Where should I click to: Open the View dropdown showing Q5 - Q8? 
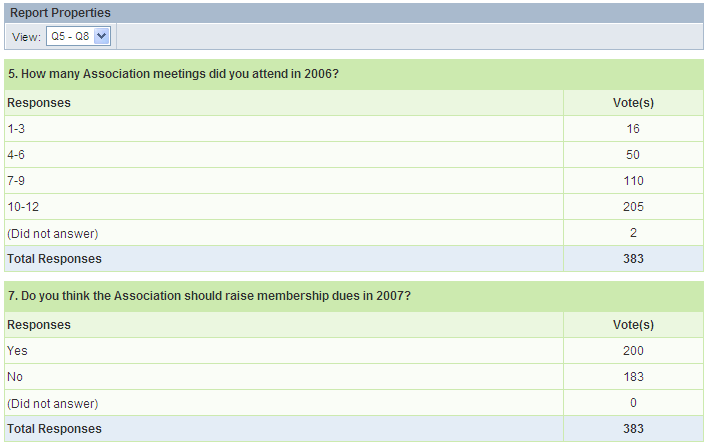(78, 36)
